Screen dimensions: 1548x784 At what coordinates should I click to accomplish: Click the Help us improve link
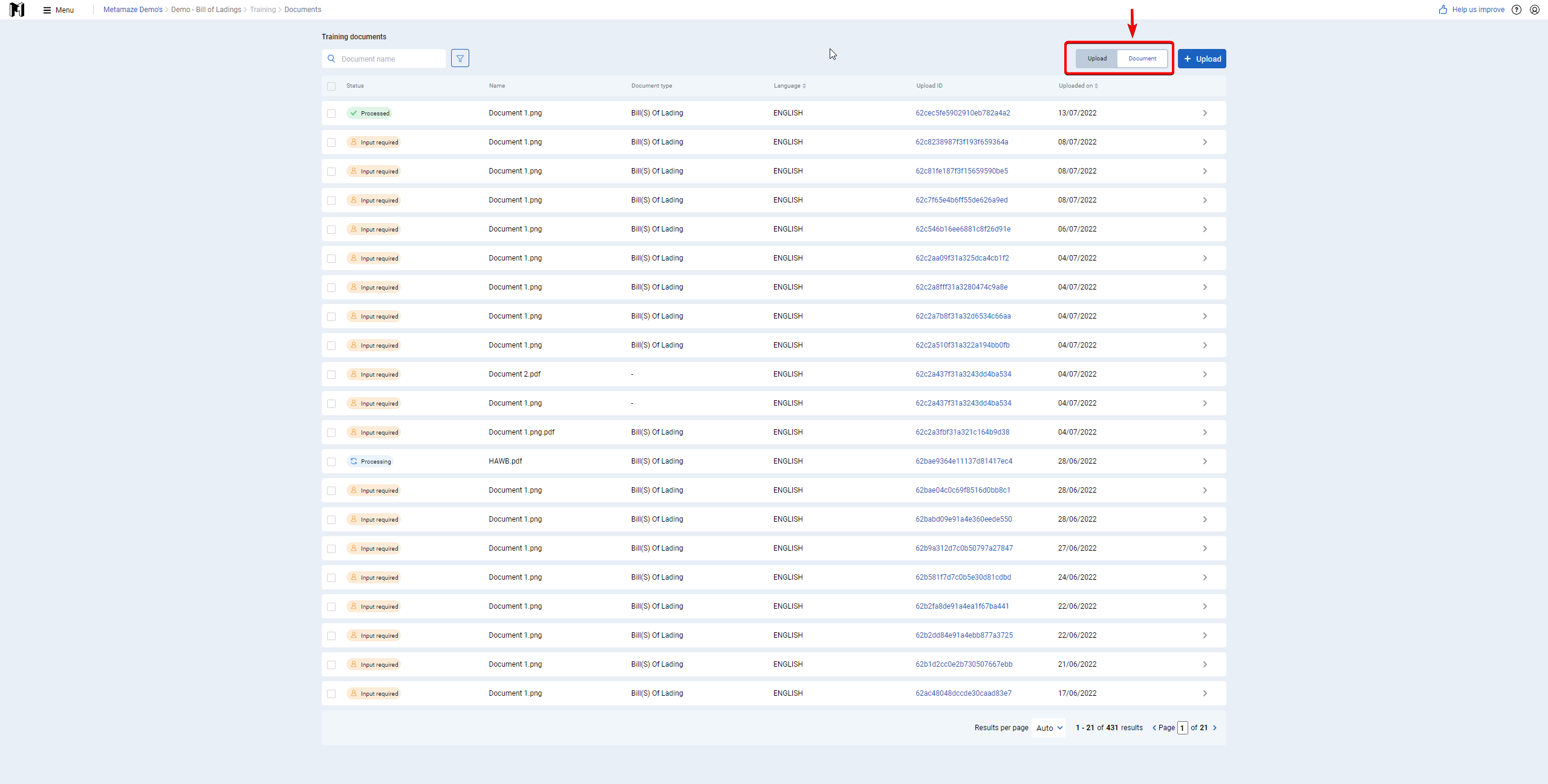1478,10
